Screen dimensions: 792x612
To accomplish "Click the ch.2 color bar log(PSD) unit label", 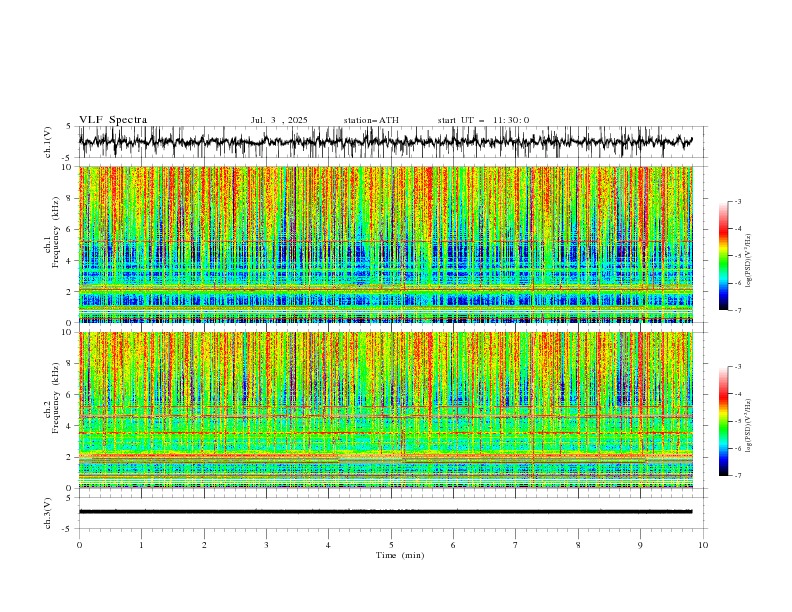I will (749, 425).
